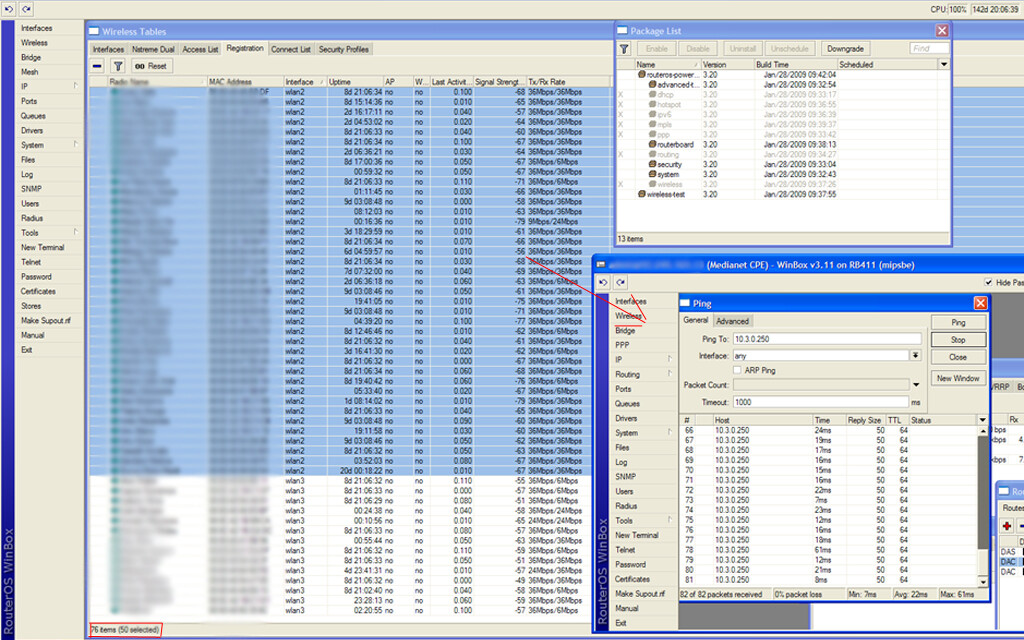Click the advanced-tools package icon
This screenshot has height=640, width=1024.
click(x=652, y=85)
